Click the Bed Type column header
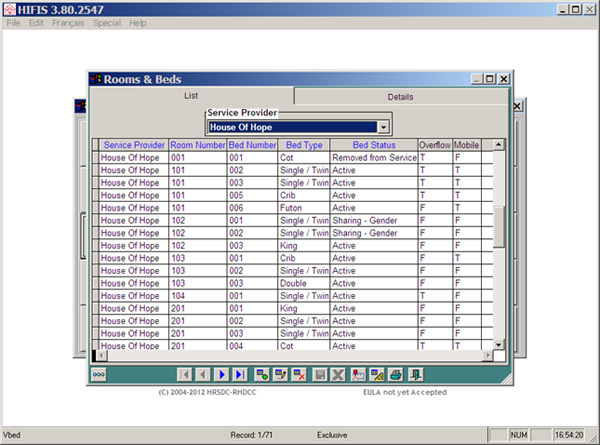The height and width of the screenshot is (445, 600). pos(304,145)
